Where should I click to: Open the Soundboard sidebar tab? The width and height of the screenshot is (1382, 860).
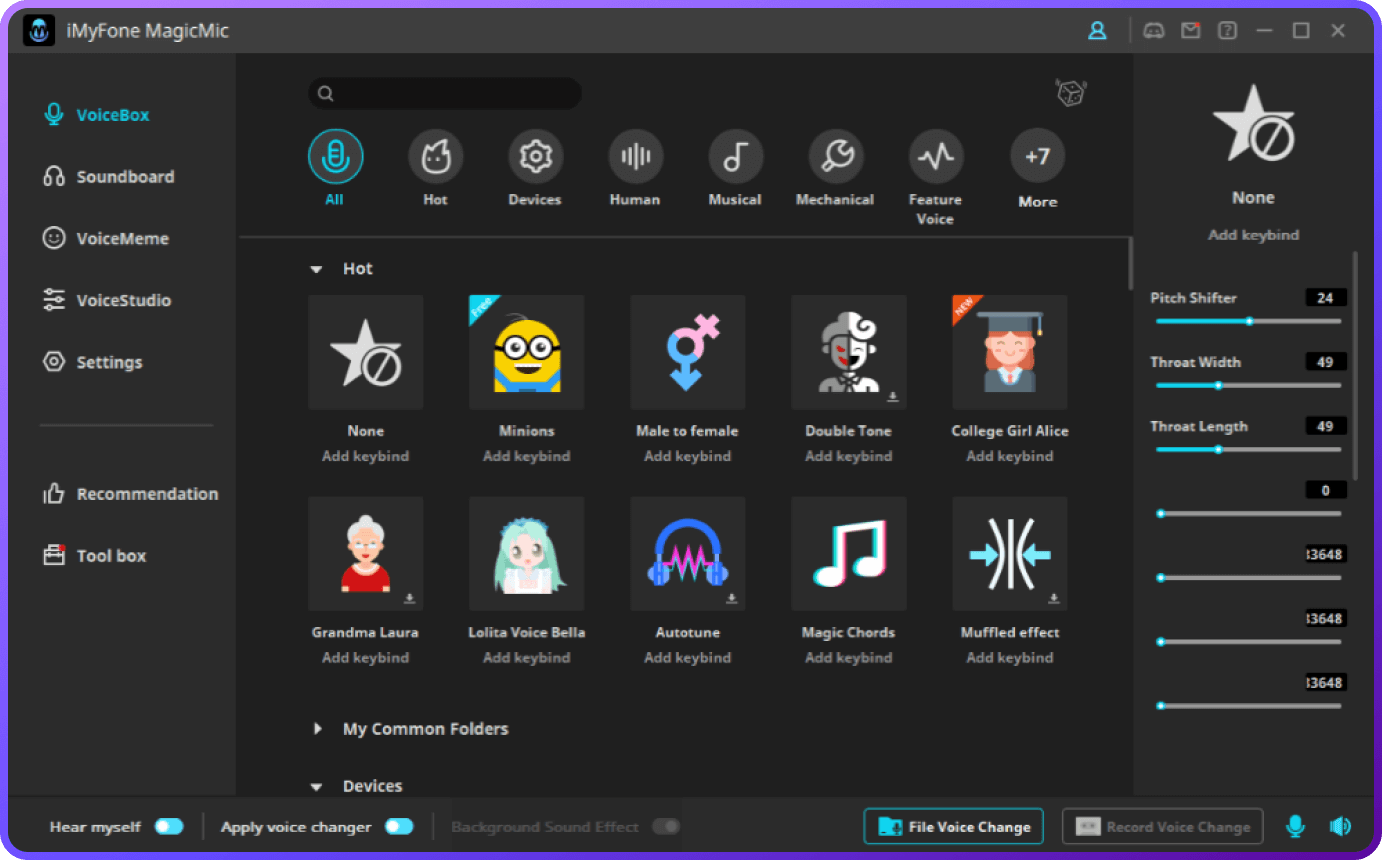click(x=109, y=177)
